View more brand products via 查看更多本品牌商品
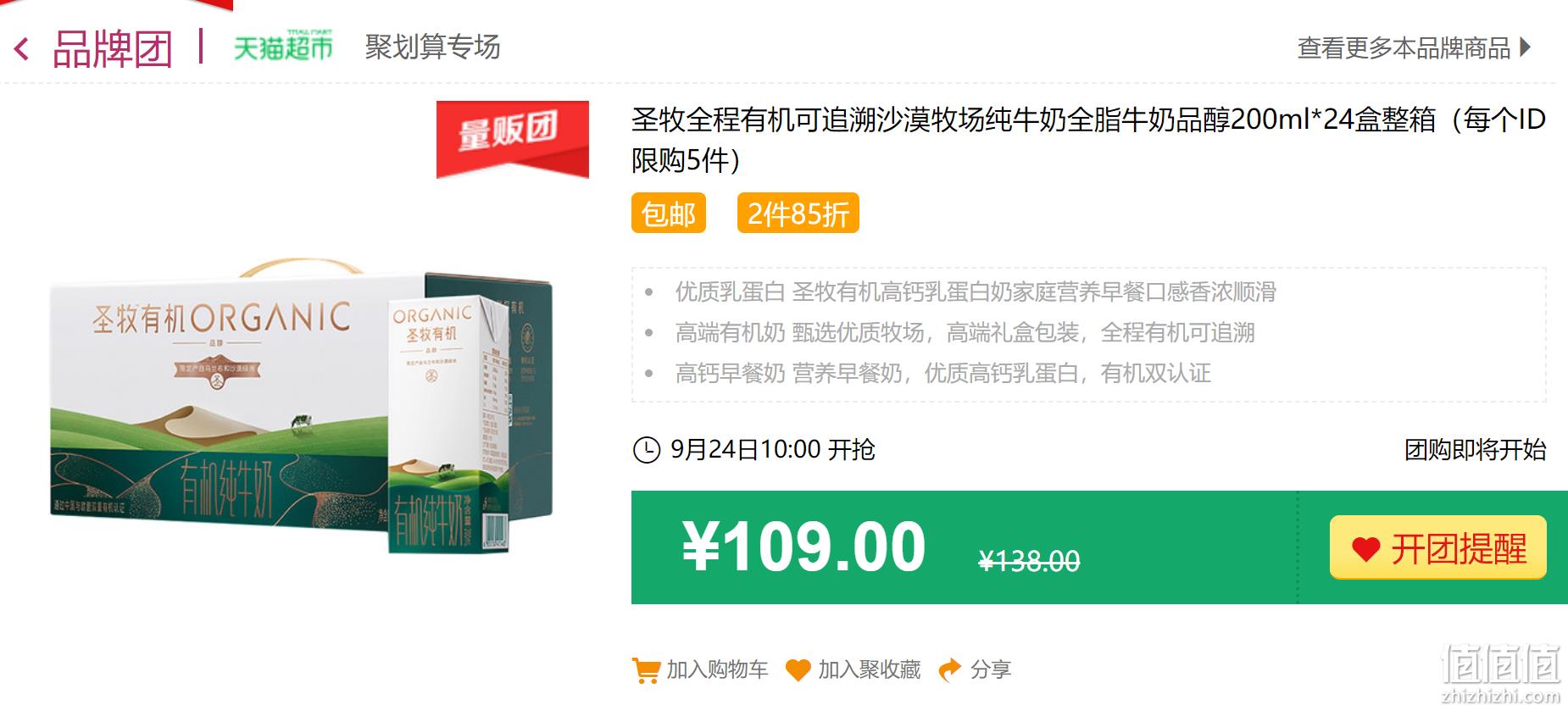This screenshot has width=1568, height=711. pyautogui.click(x=1404, y=47)
